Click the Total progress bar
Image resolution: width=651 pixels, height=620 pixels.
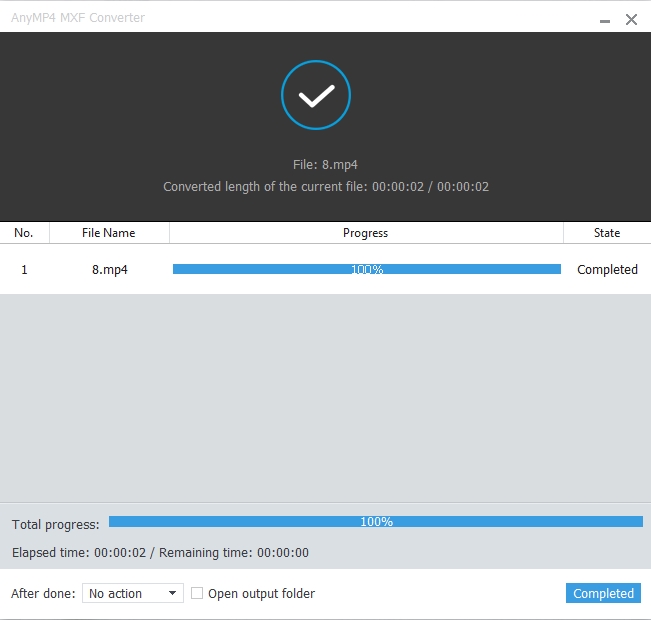point(375,522)
